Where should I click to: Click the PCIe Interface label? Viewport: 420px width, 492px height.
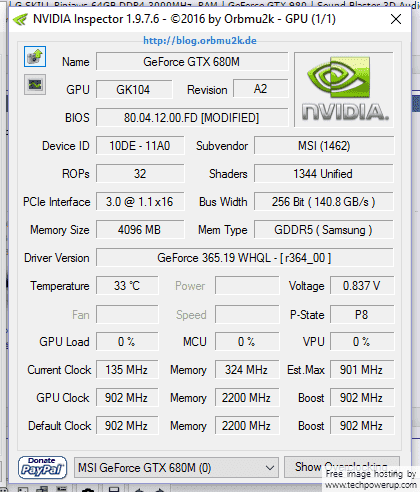[56, 202]
